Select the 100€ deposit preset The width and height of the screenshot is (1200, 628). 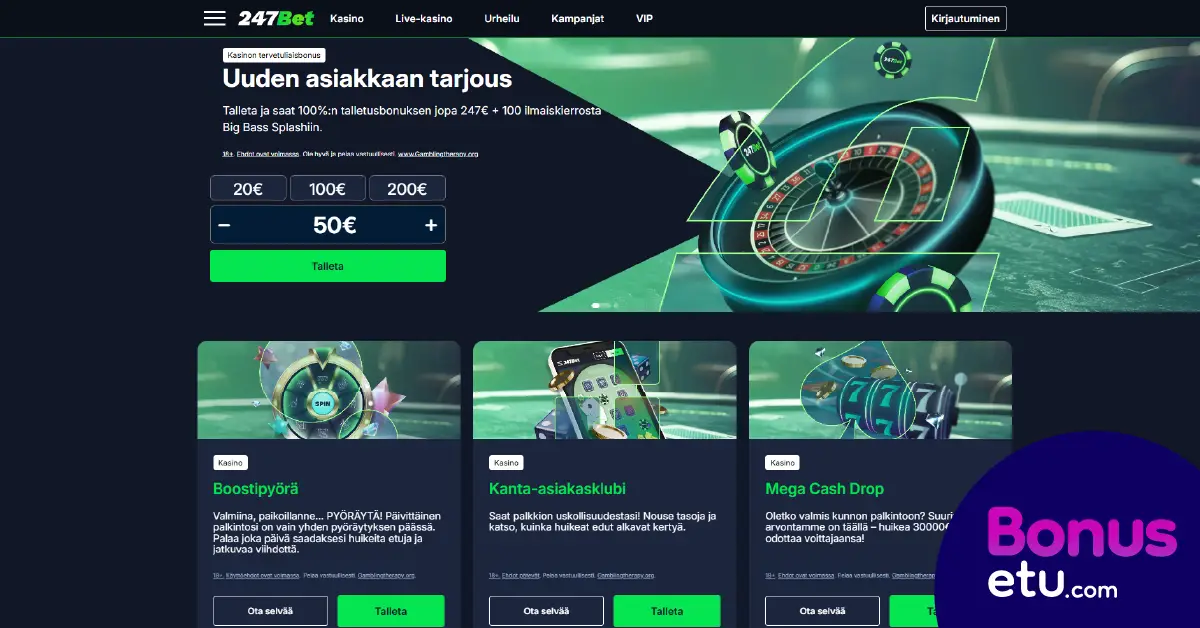click(x=327, y=189)
